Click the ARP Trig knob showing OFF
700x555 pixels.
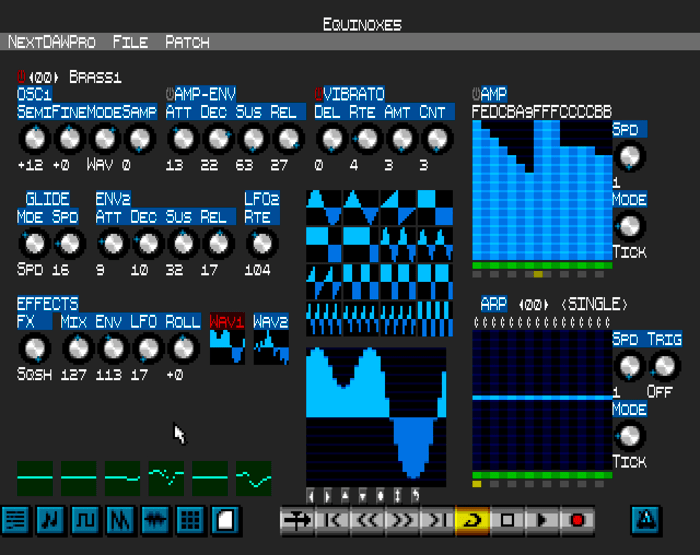pos(664,366)
